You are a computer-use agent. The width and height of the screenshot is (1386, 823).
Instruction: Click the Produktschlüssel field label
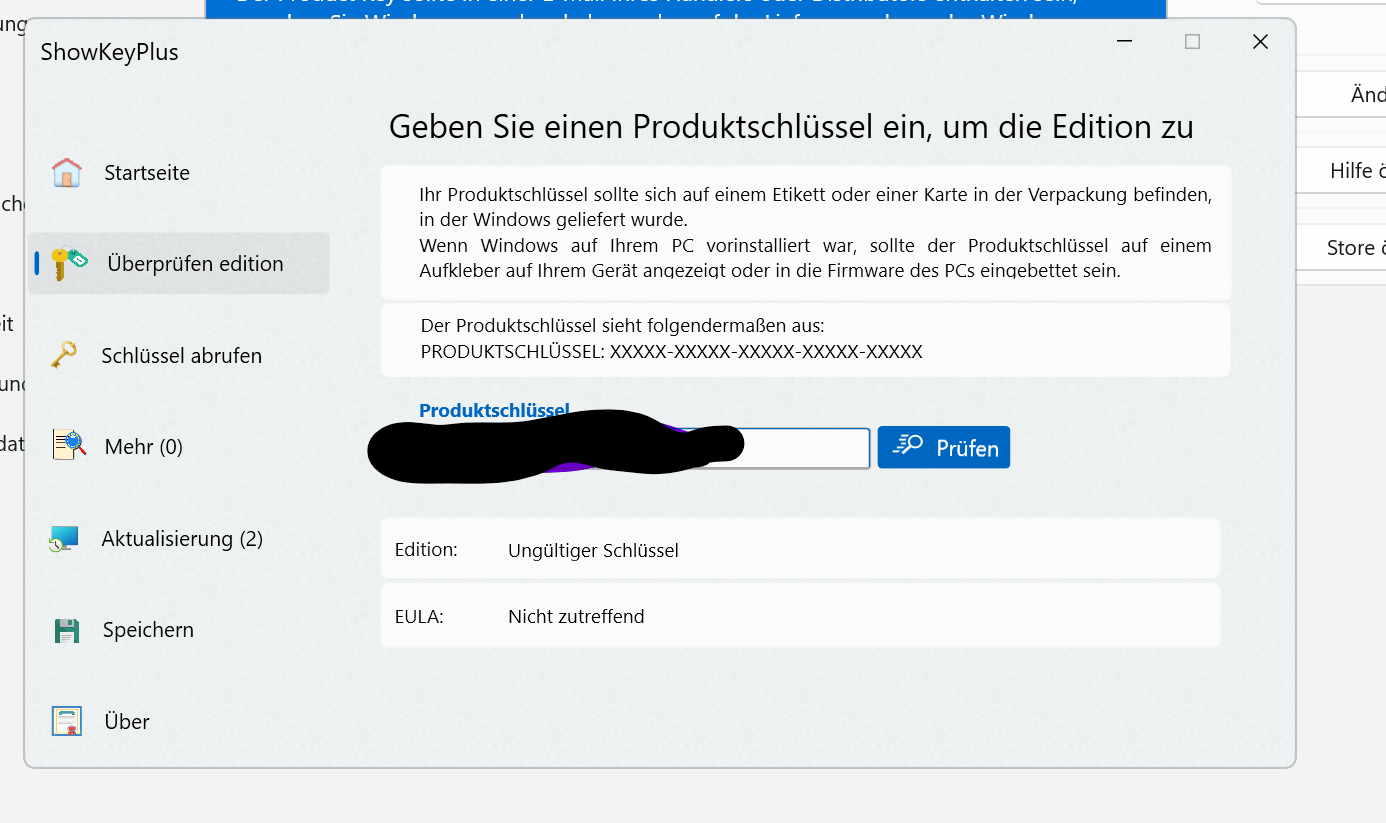pos(494,410)
